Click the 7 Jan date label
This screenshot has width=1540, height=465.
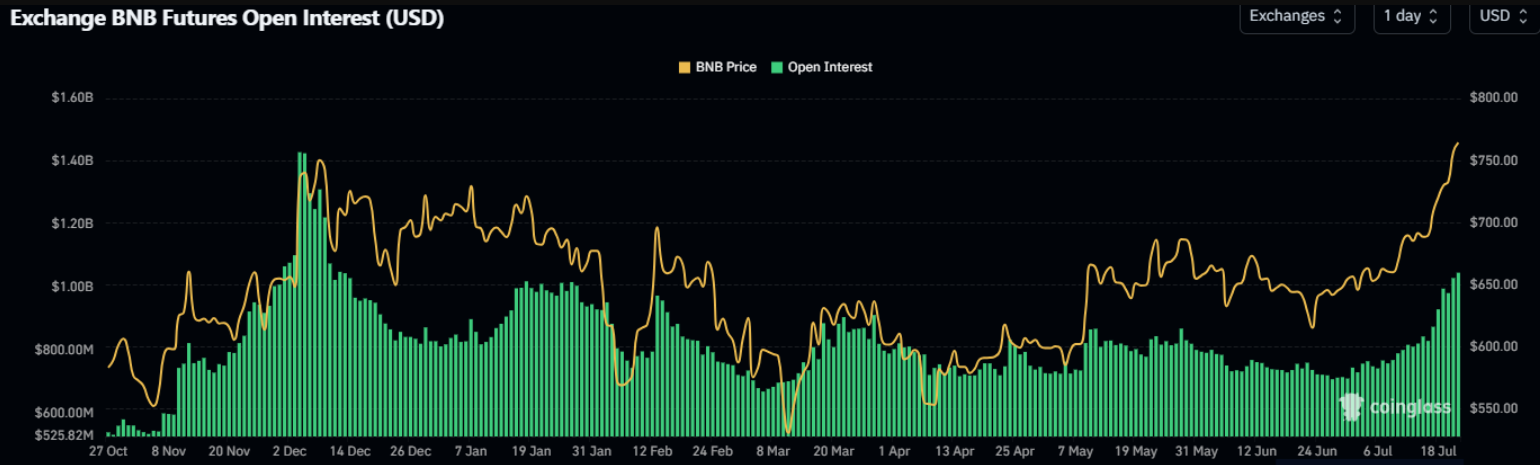click(x=472, y=452)
